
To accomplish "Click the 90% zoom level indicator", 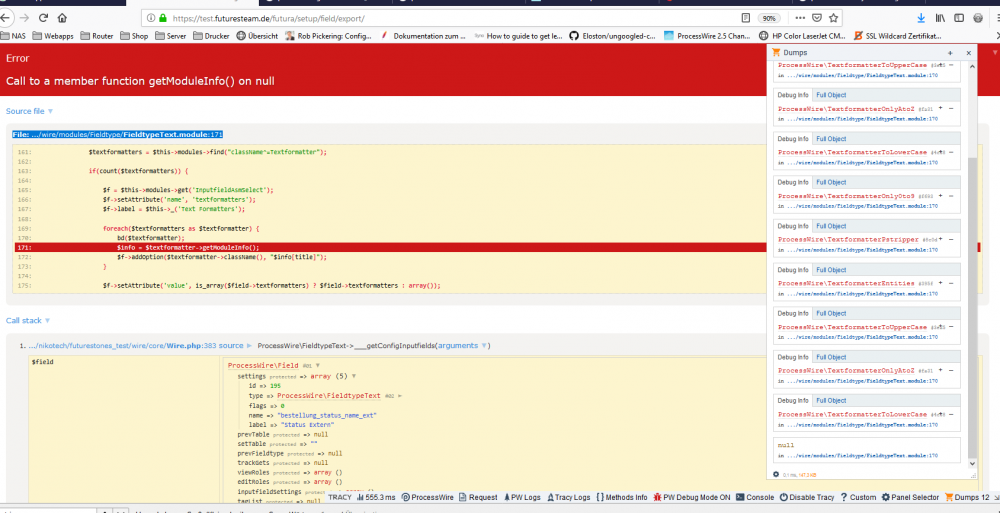I will (769, 18).
